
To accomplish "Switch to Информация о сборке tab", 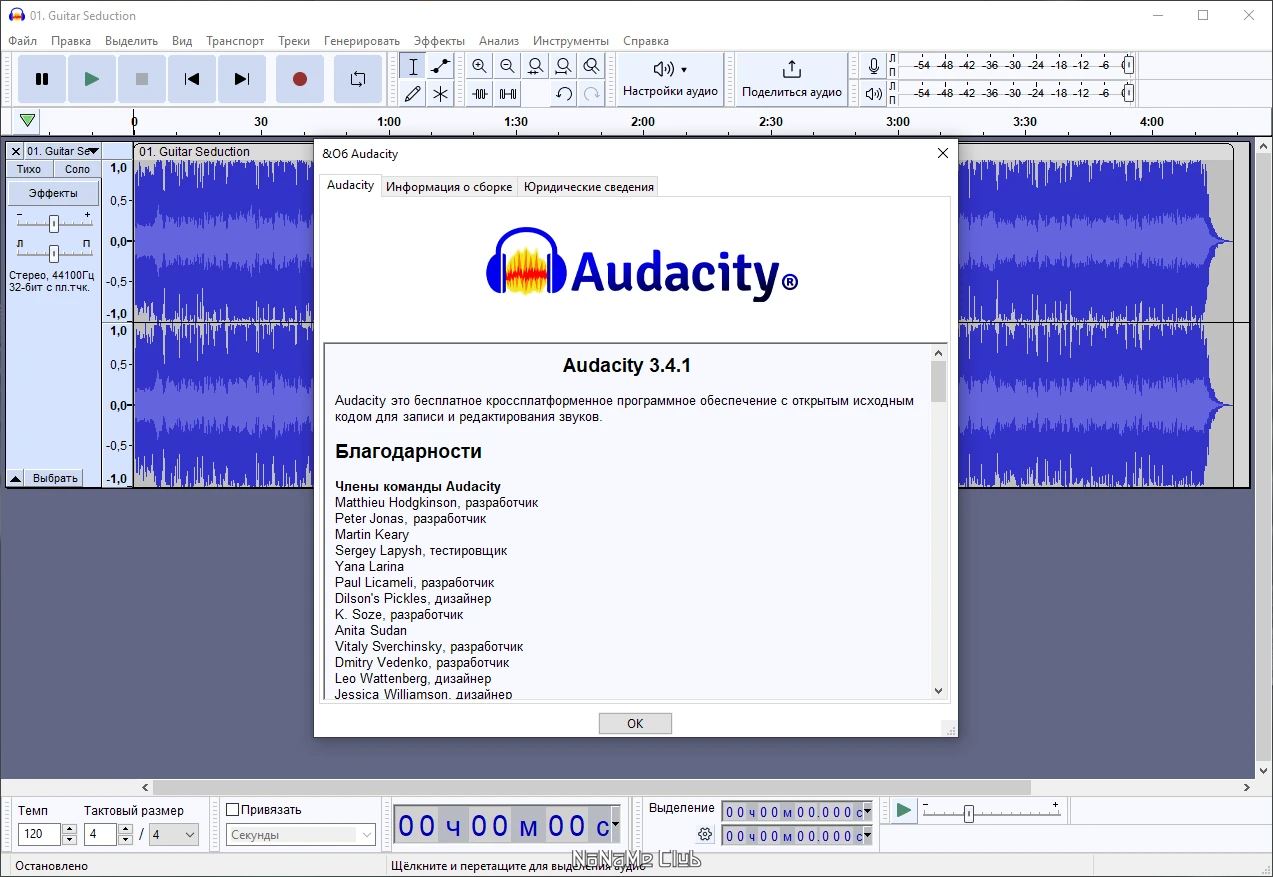I will 449,187.
